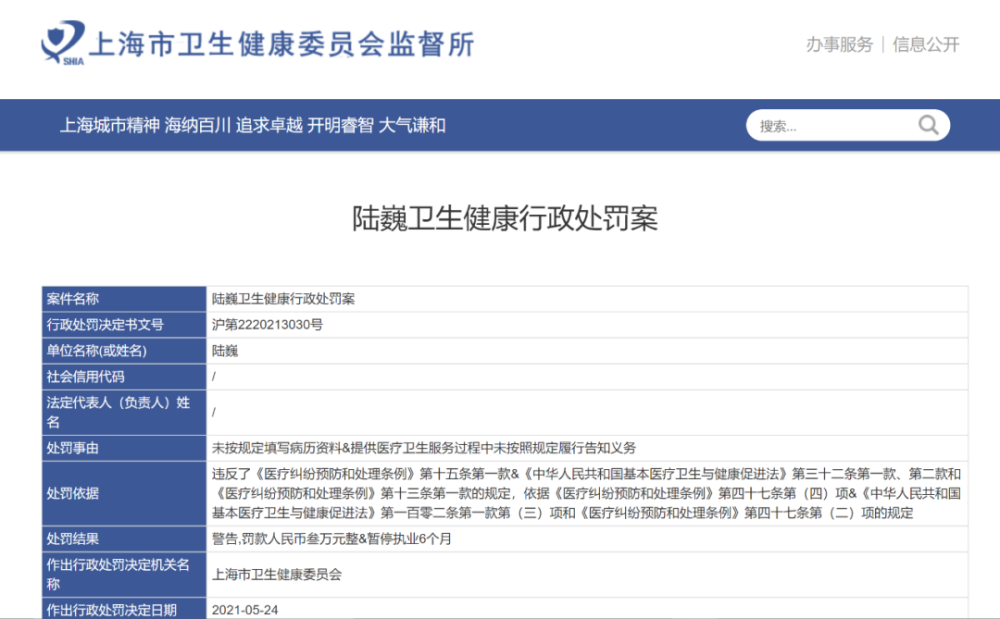The height and width of the screenshot is (619, 1000).
Task: Select the 社会信用代码 label cell
Action: (x=124, y=377)
